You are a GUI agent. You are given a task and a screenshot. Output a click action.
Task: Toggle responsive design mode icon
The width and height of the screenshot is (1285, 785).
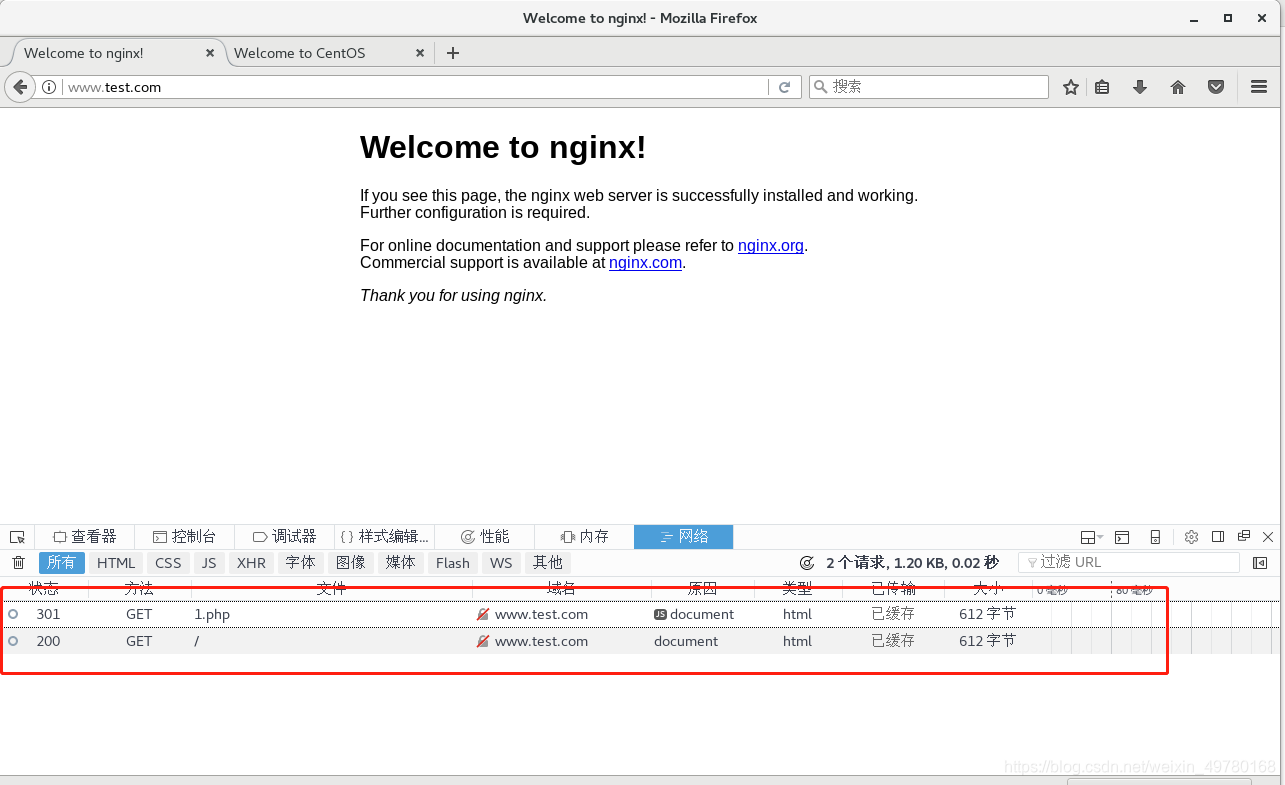(x=1155, y=537)
